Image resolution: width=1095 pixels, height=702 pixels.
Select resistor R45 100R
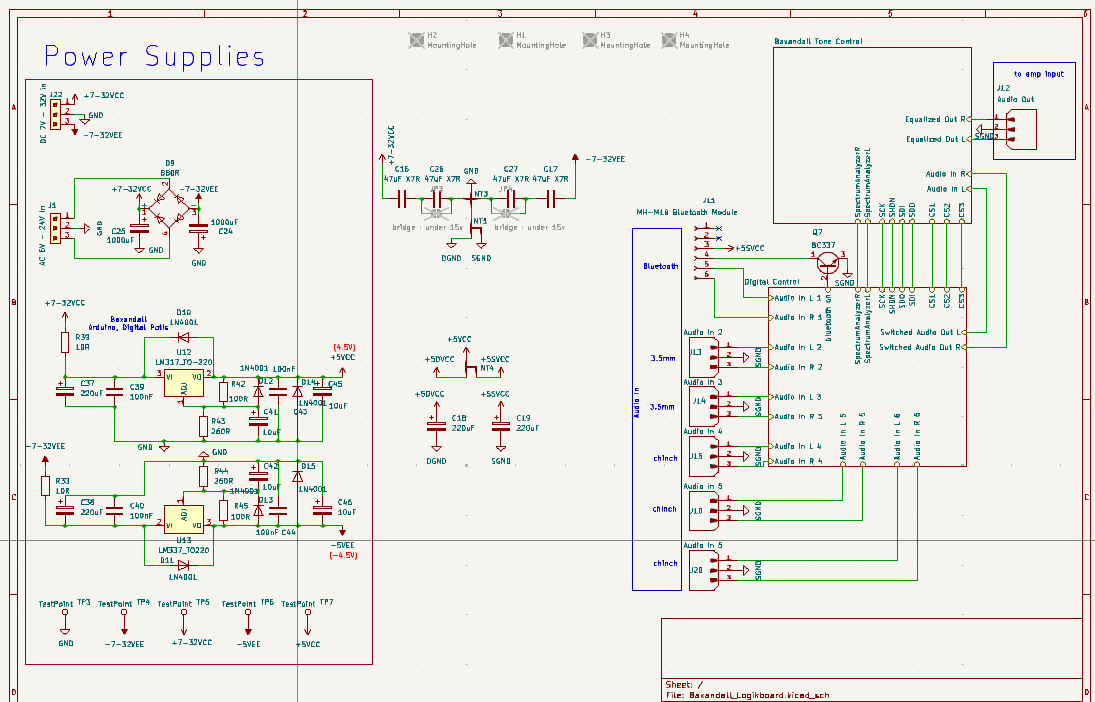click(x=223, y=511)
